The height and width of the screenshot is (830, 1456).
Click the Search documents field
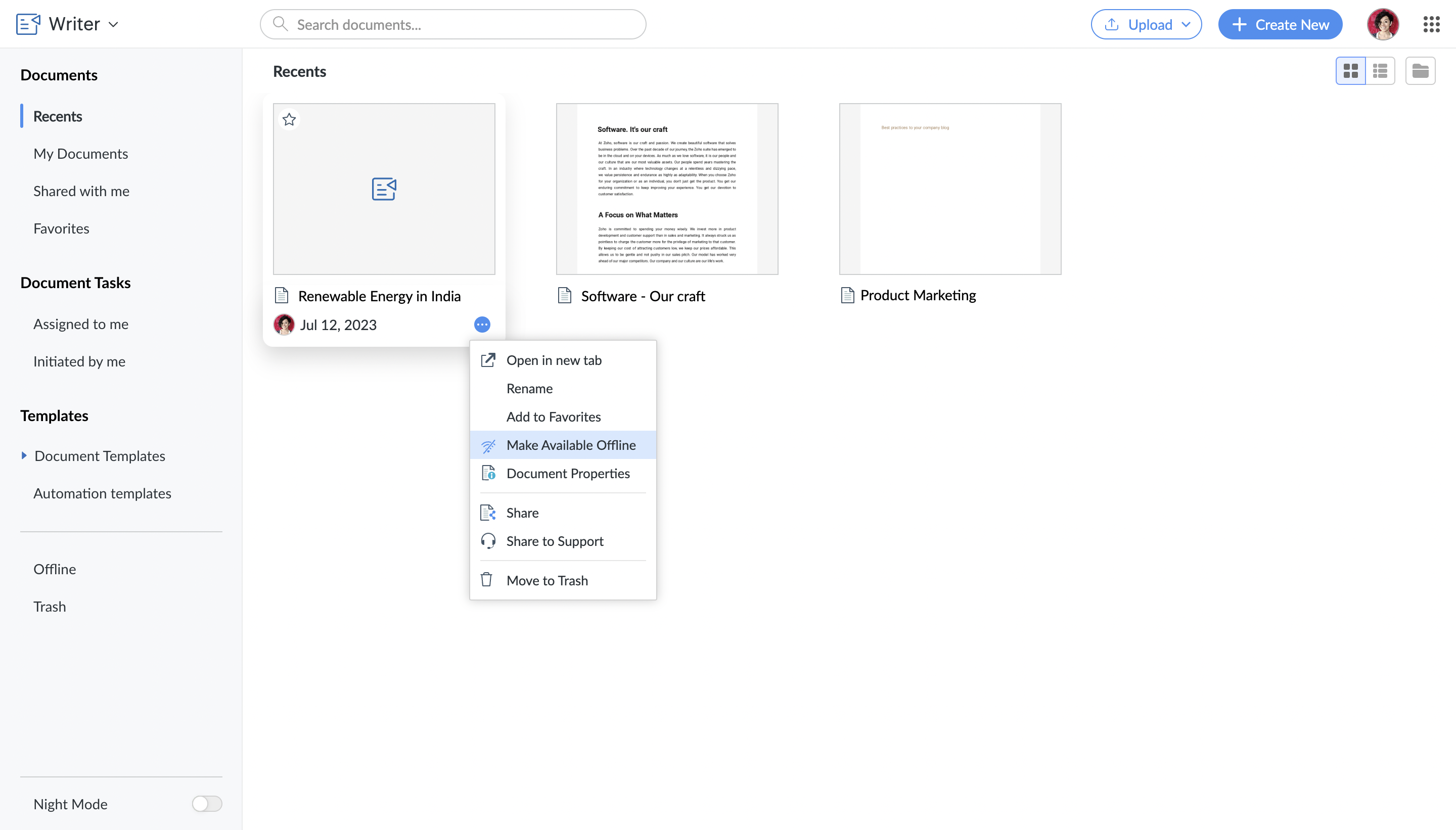coord(453,24)
